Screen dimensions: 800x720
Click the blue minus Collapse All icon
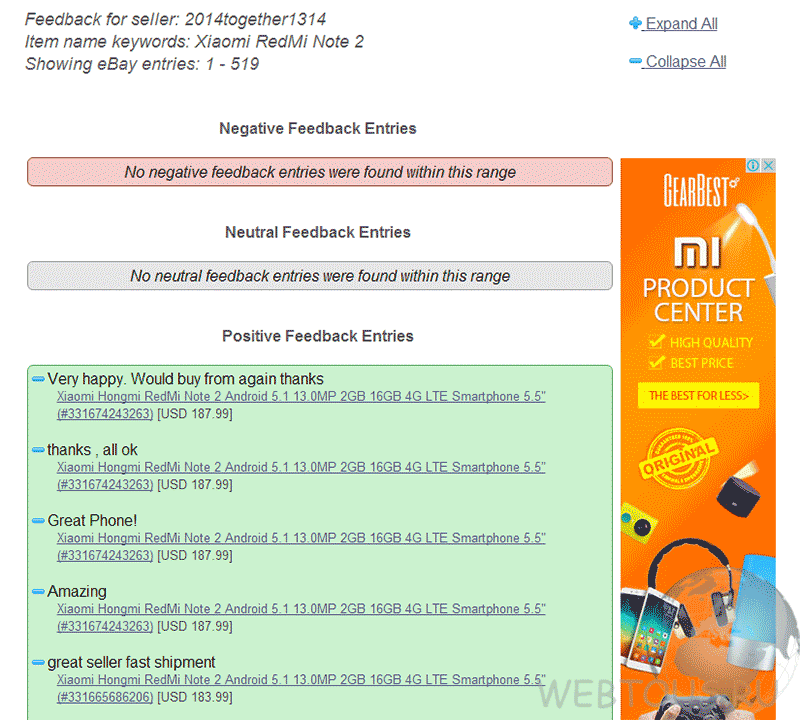[635, 61]
